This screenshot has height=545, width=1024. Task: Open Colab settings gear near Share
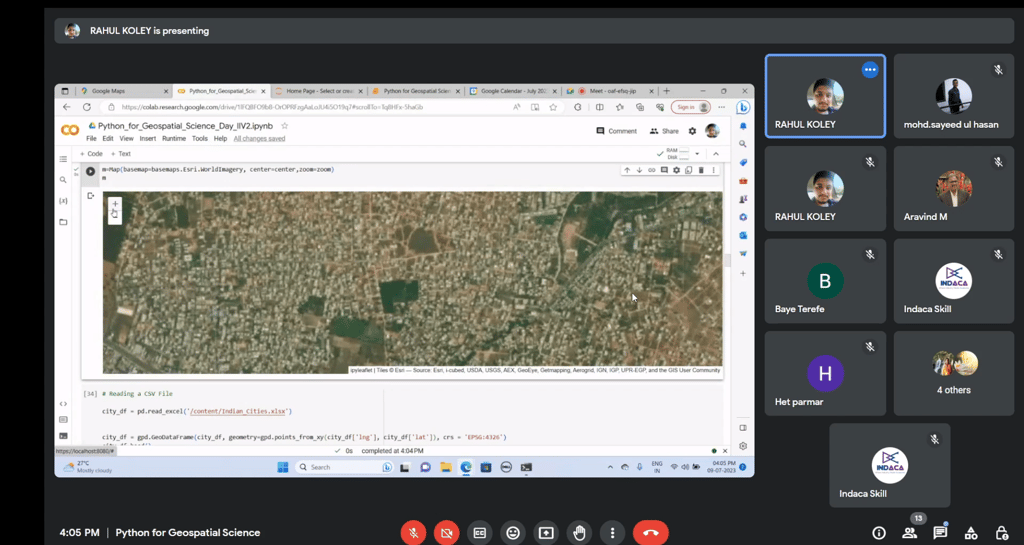692,131
